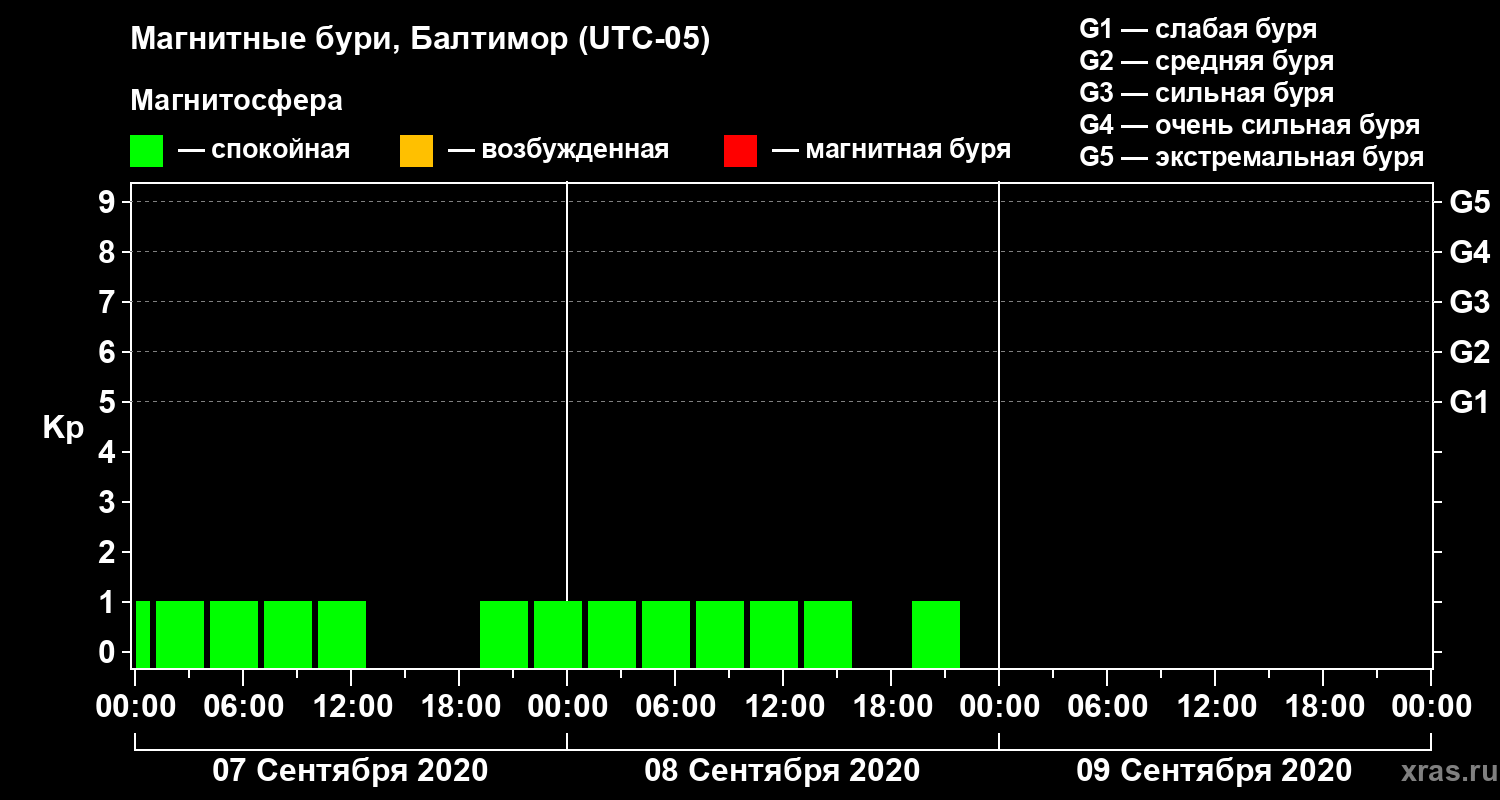Click 'G3 — сильная буря' legend line
This screenshot has width=1500, height=800.
point(1207,93)
